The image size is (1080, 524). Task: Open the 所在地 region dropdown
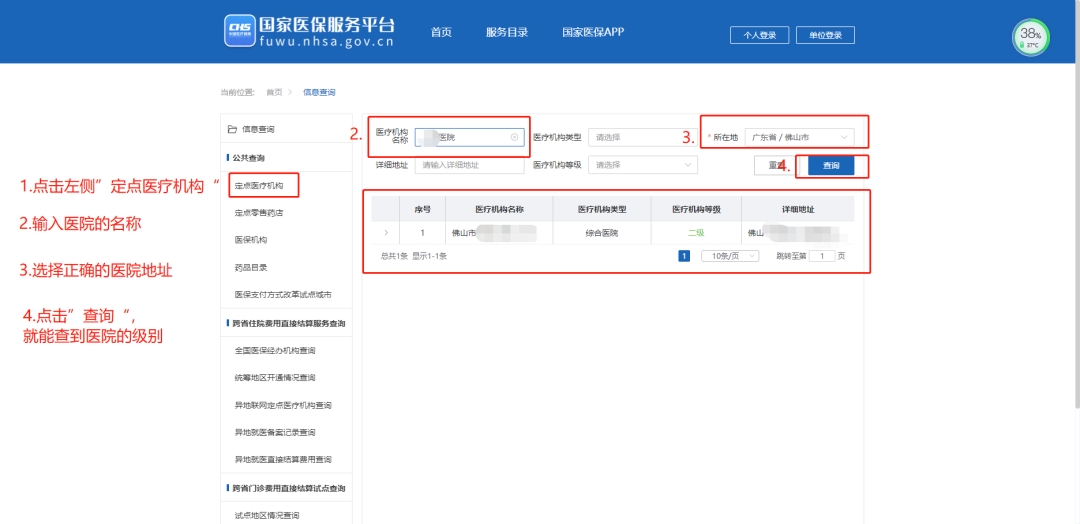pyautogui.click(x=800, y=137)
